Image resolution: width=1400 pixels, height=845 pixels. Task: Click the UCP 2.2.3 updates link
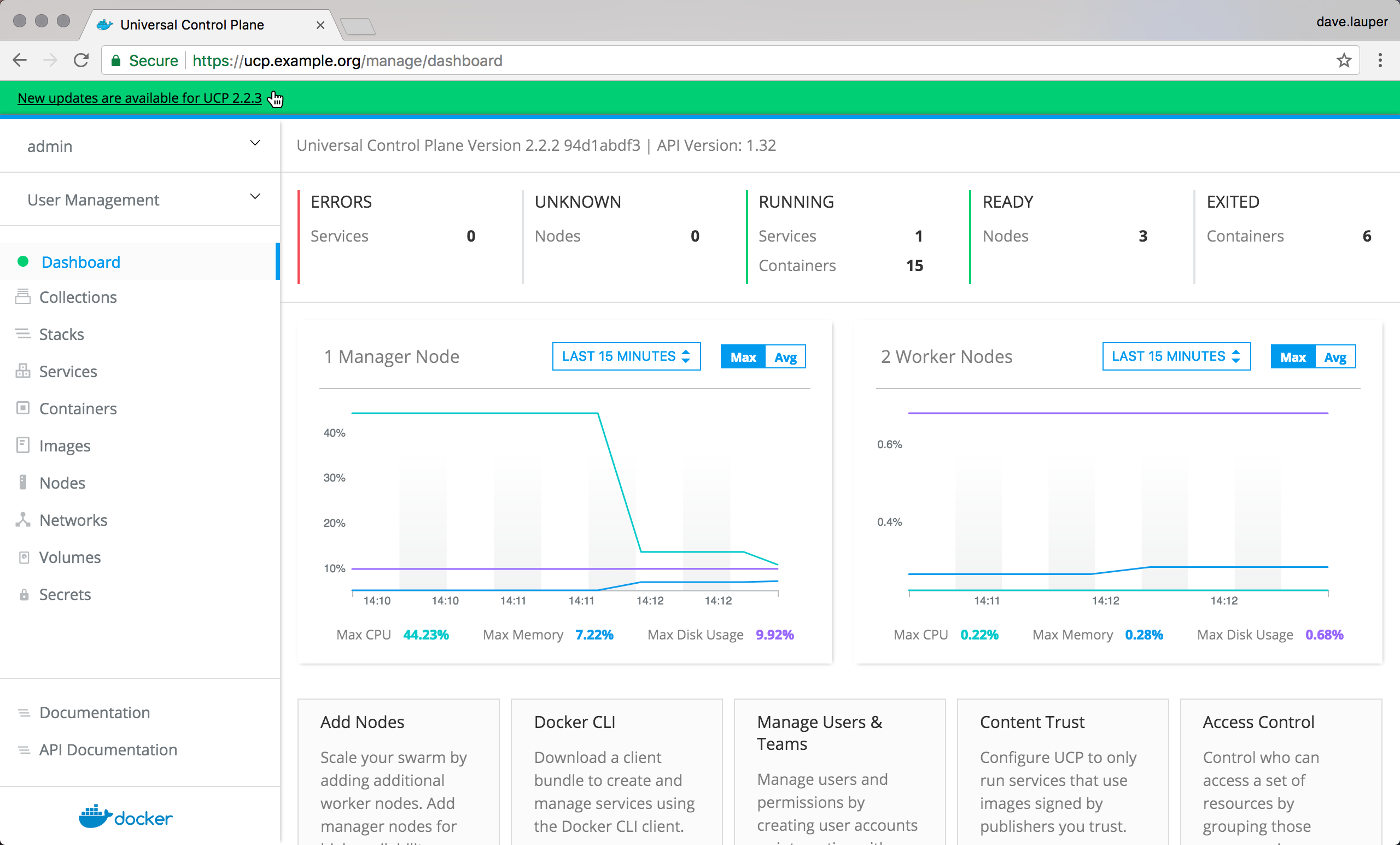point(139,98)
